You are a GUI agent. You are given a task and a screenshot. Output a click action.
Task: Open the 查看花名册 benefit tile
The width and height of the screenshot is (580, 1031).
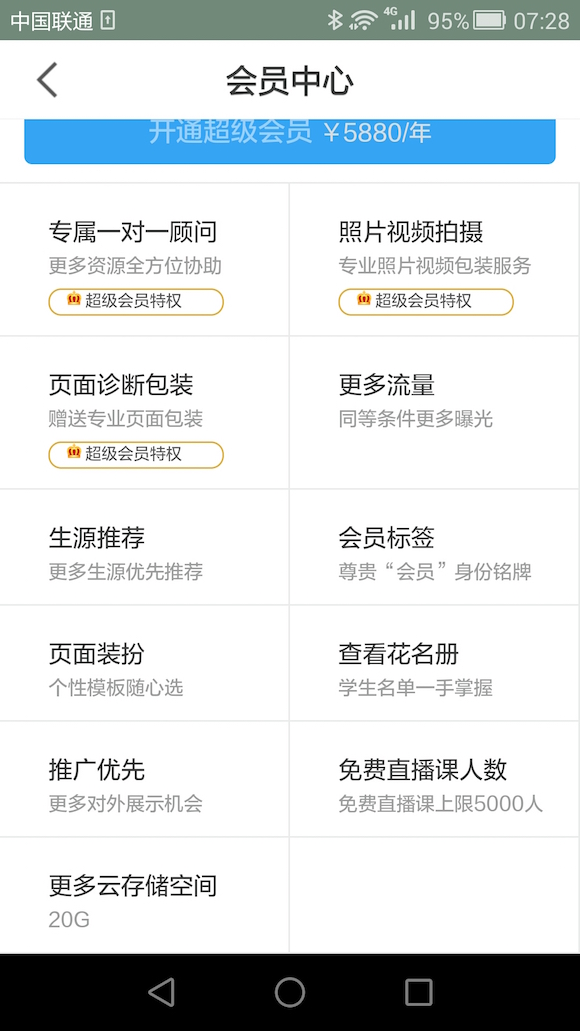(435, 663)
